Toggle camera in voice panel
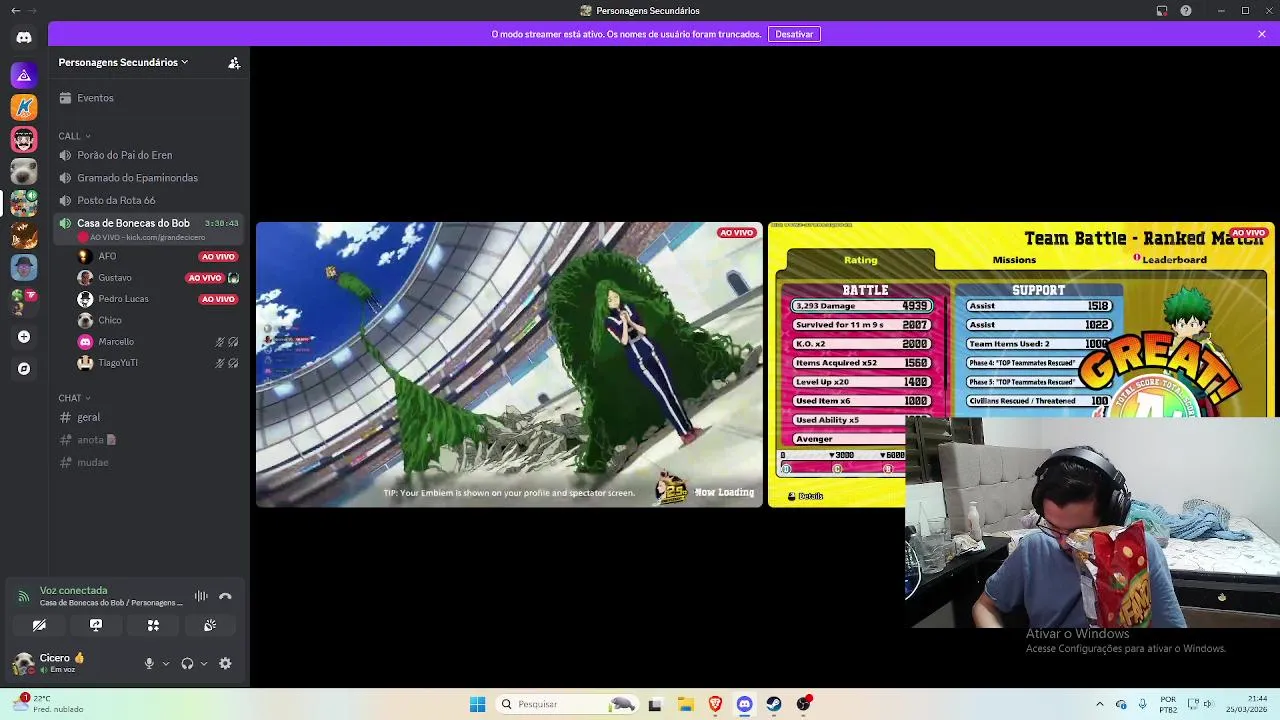Image resolution: width=1280 pixels, height=720 pixels. point(39,625)
